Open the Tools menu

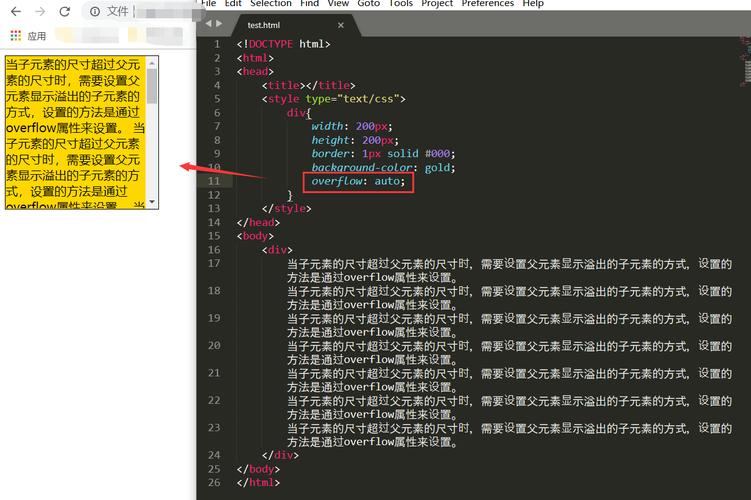[x=400, y=3]
